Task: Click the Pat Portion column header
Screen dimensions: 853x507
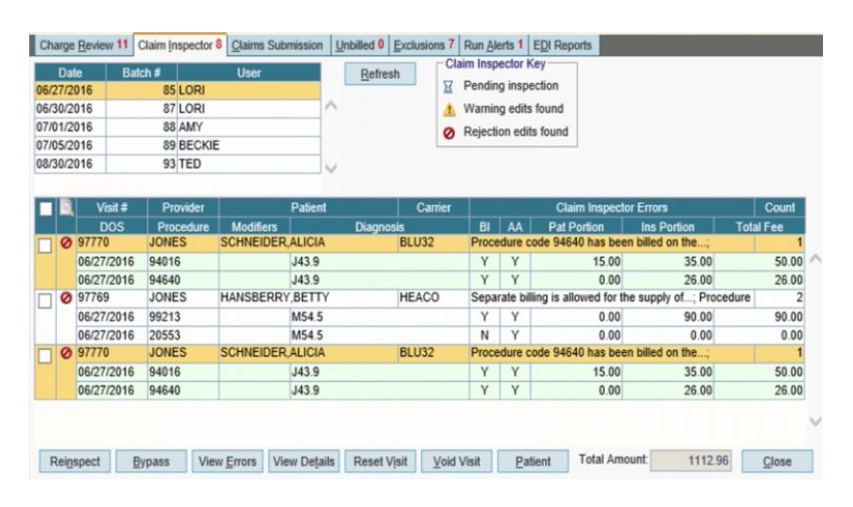Action: point(576,227)
